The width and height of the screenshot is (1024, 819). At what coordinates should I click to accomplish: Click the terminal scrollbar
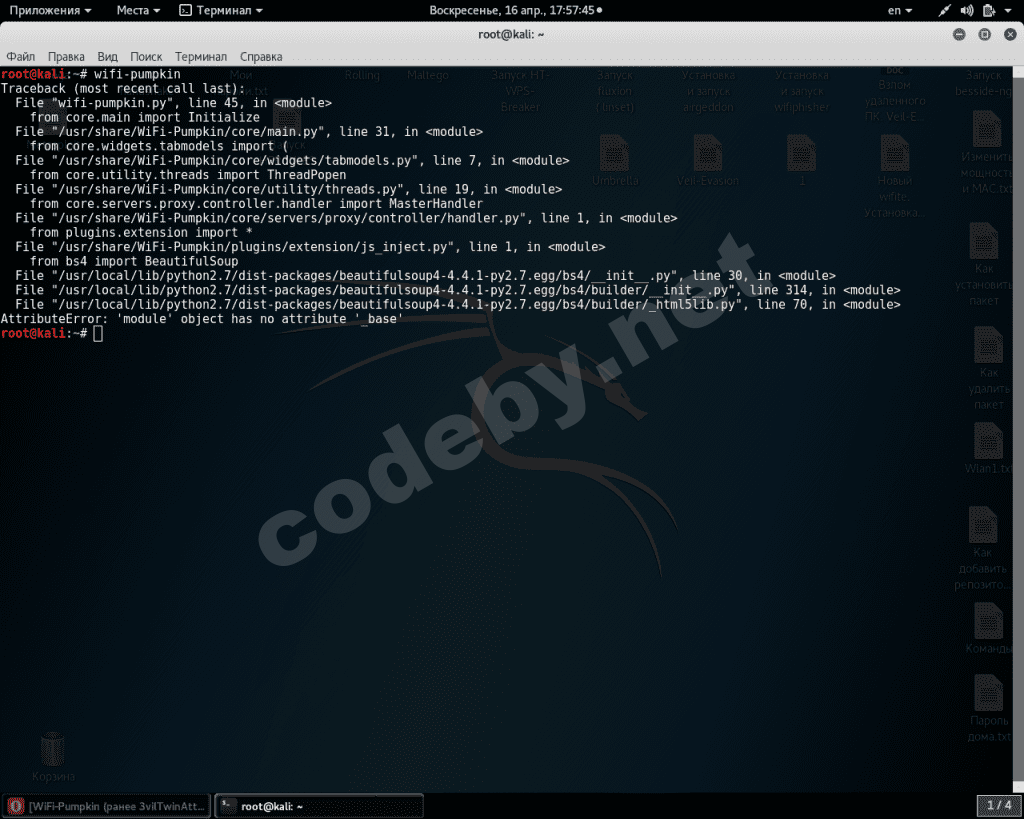tap(1018, 428)
